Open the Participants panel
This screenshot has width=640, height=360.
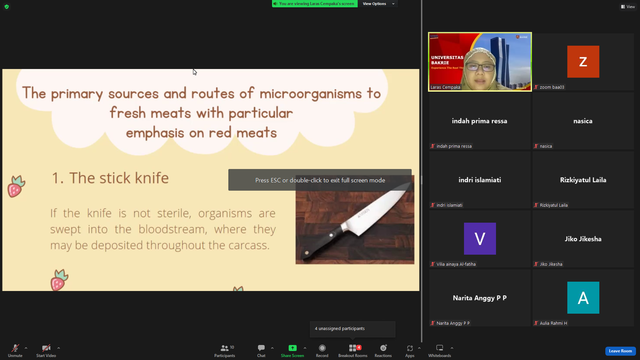tap(224, 350)
